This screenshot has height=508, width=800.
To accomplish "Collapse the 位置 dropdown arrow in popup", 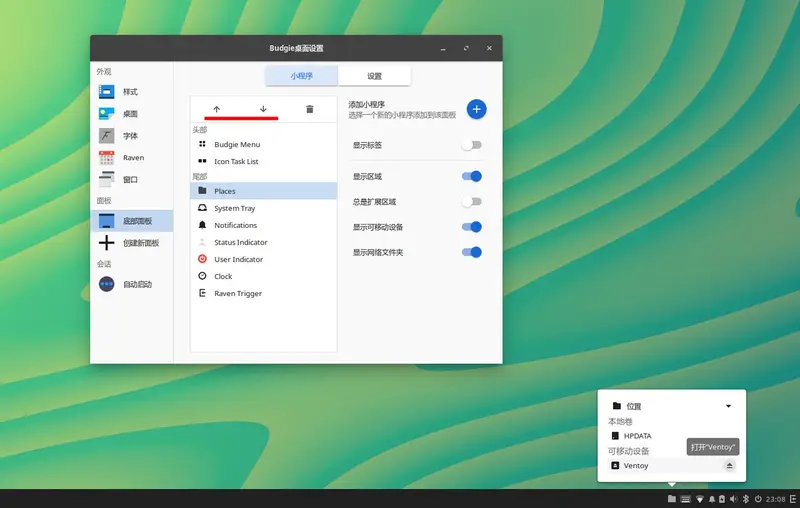I will click(728, 406).
